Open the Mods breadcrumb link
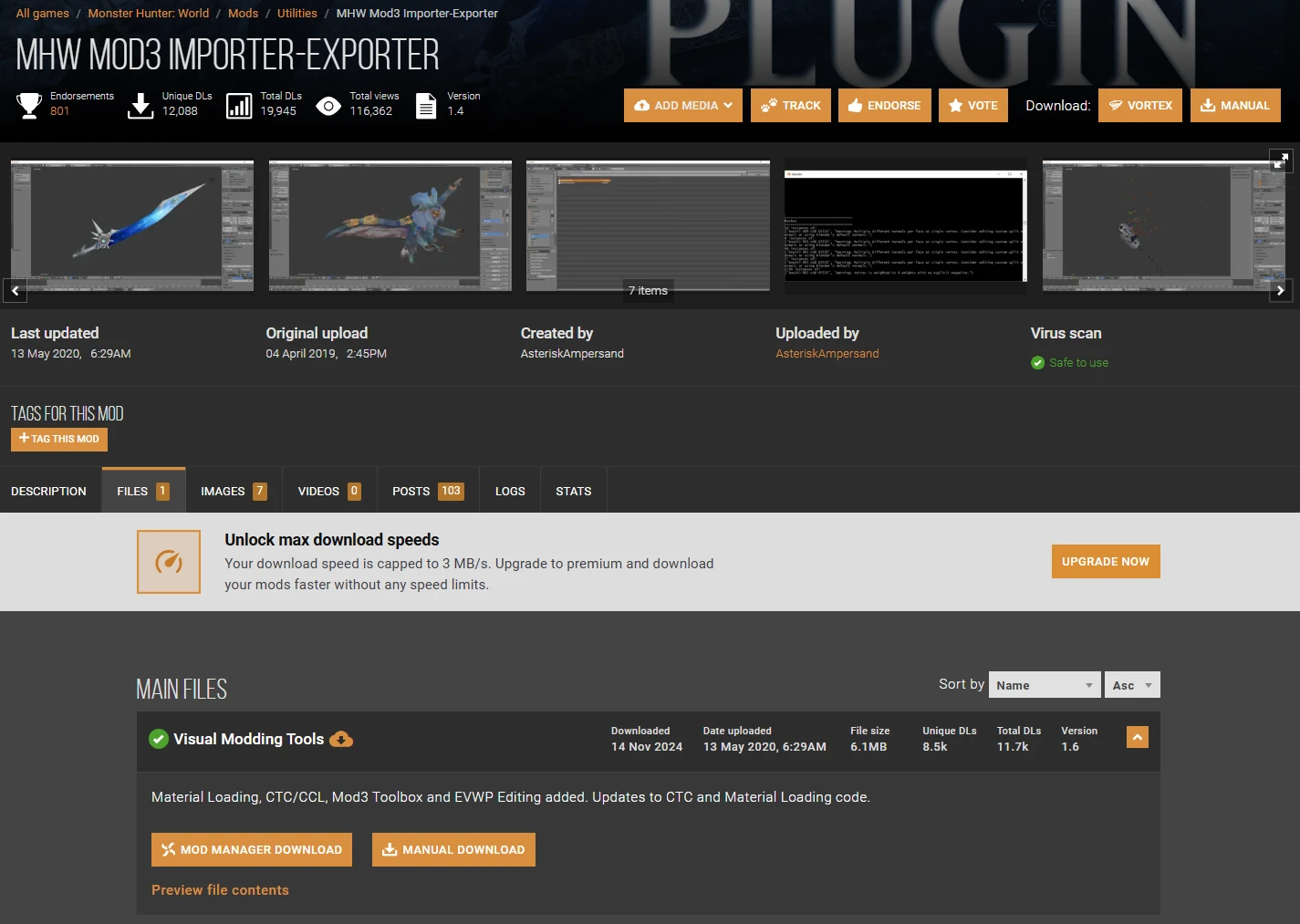The height and width of the screenshot is (924, 1300). click(x=243, y=14)
